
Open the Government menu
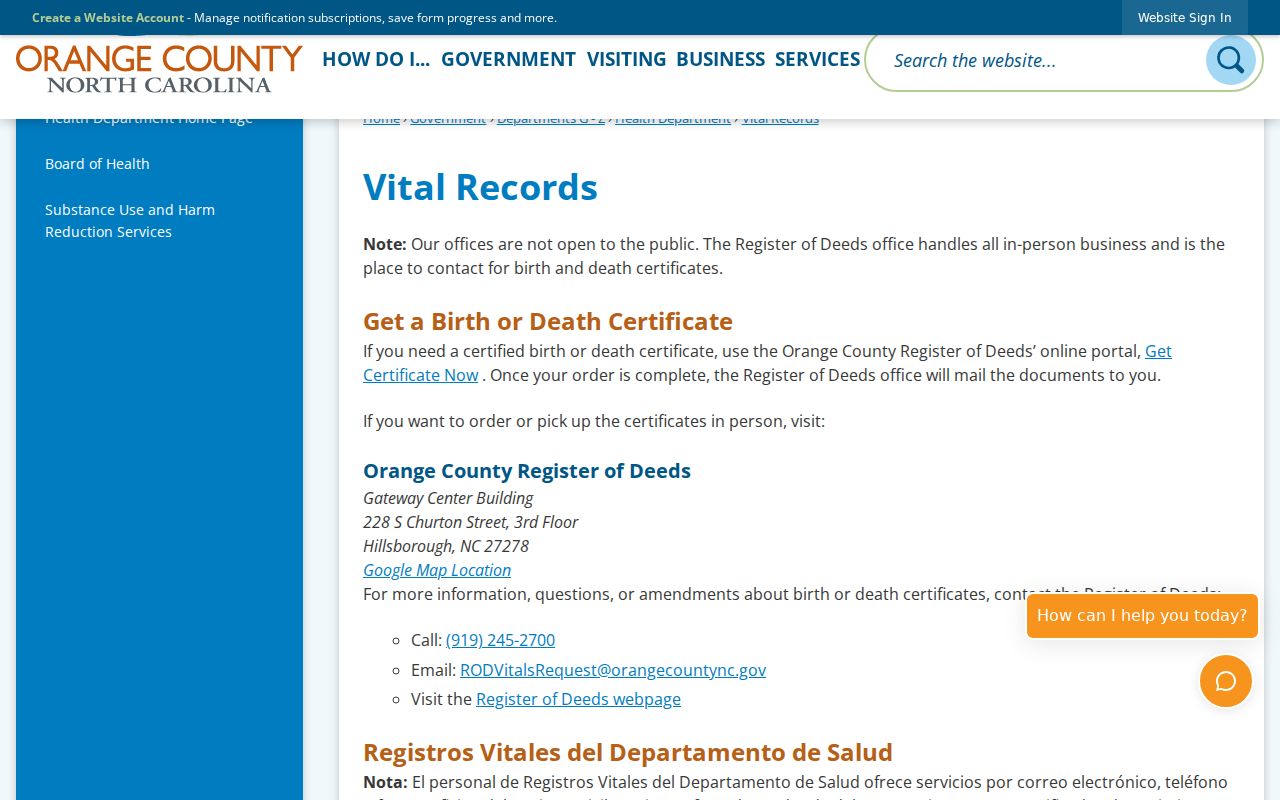(x=508, y=59)
